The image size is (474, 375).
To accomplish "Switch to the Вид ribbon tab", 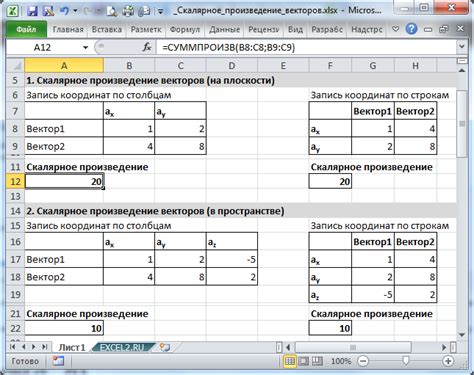I will click(295, 29).
